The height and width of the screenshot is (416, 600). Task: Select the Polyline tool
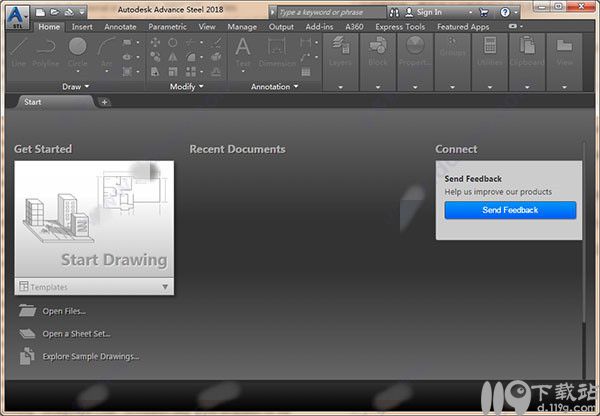tap(46, 52)
